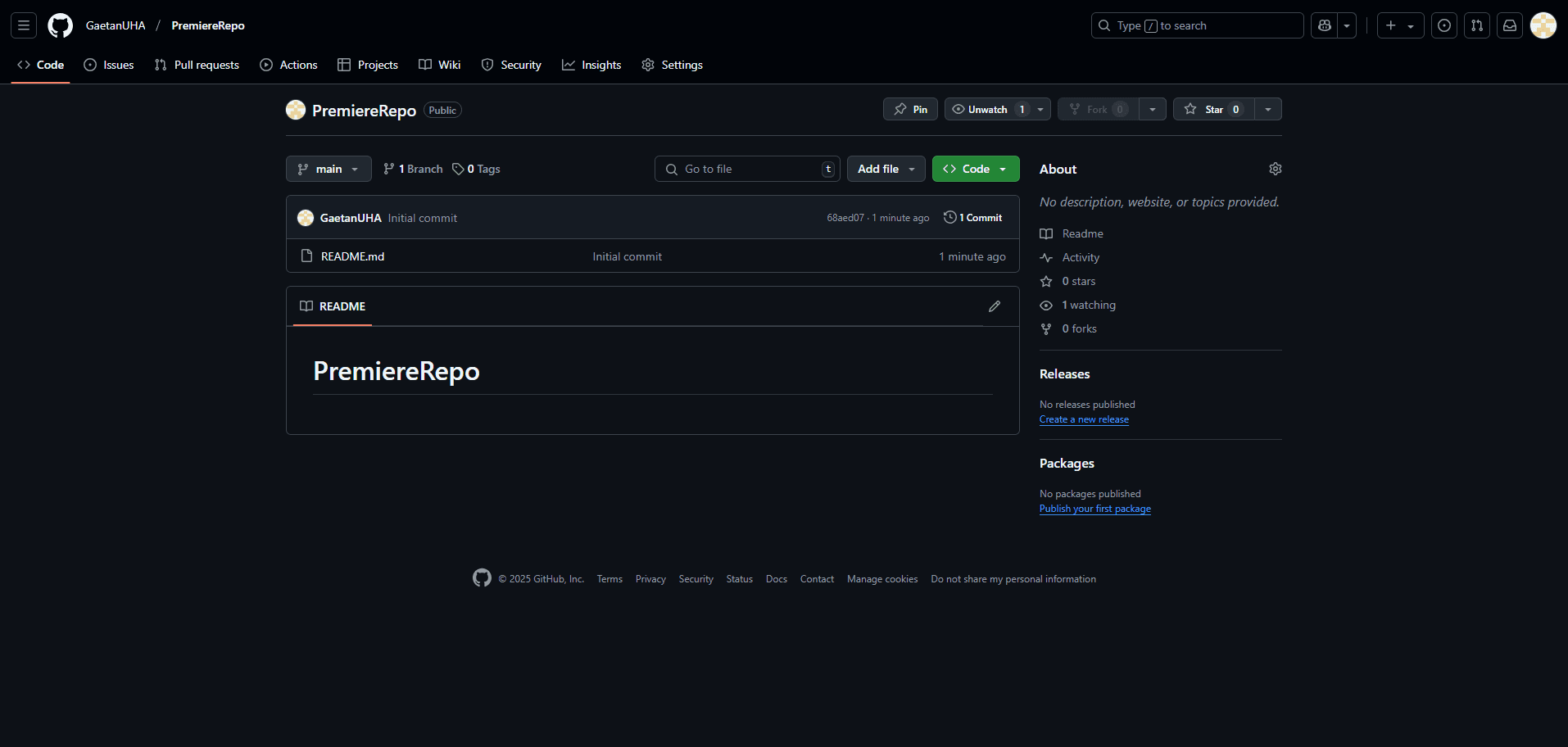This screenshot has height=747, width=1568.
Task: Open the notifications inbox icon
Action: tap(1509, 25)
